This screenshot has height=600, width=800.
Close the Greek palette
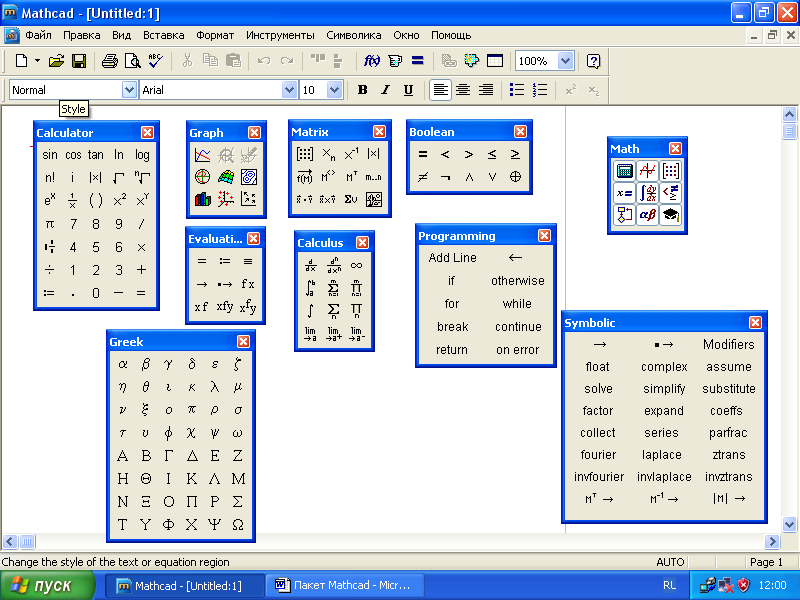point(243,341)
